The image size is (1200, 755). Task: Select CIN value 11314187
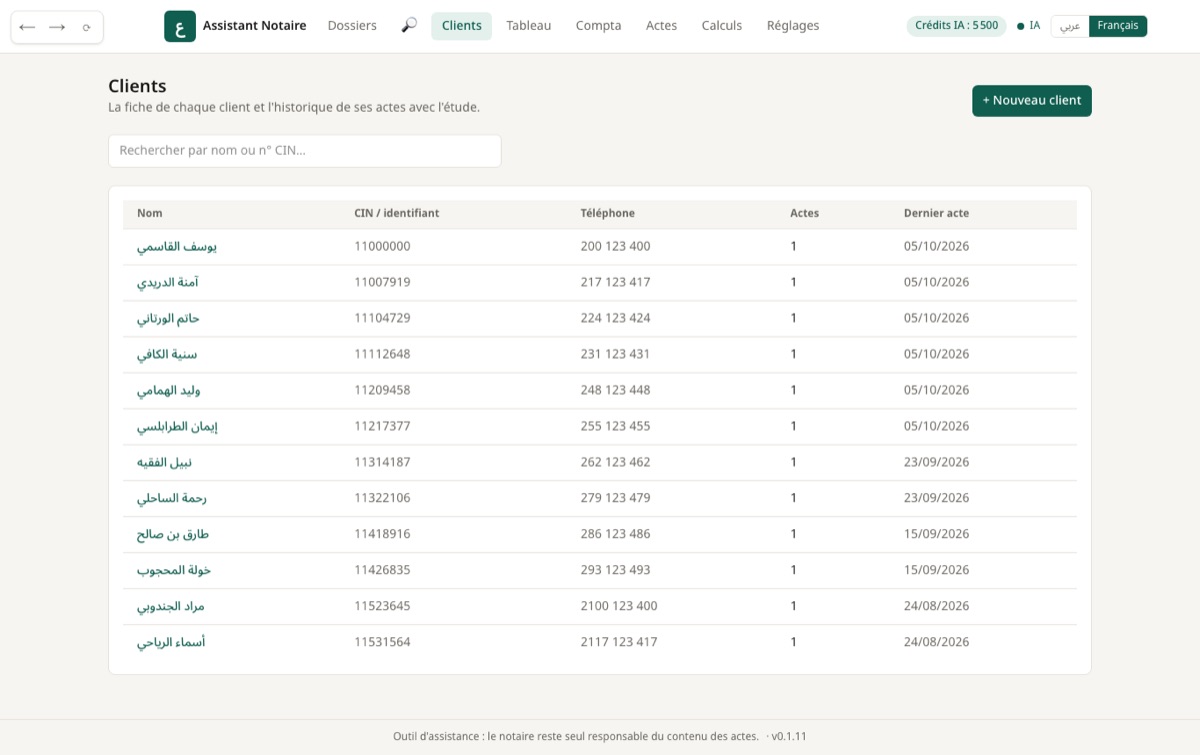382,462
